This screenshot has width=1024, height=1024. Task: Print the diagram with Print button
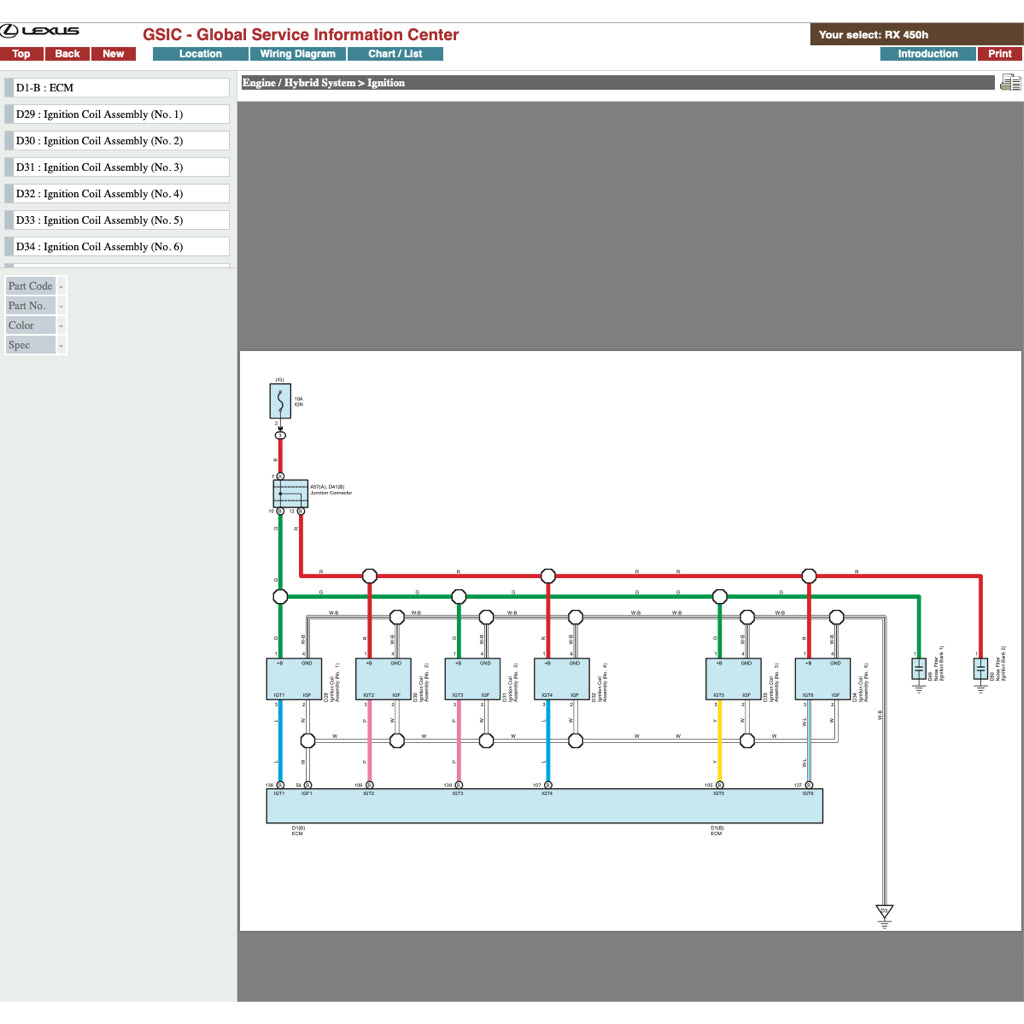click(999, 54)
